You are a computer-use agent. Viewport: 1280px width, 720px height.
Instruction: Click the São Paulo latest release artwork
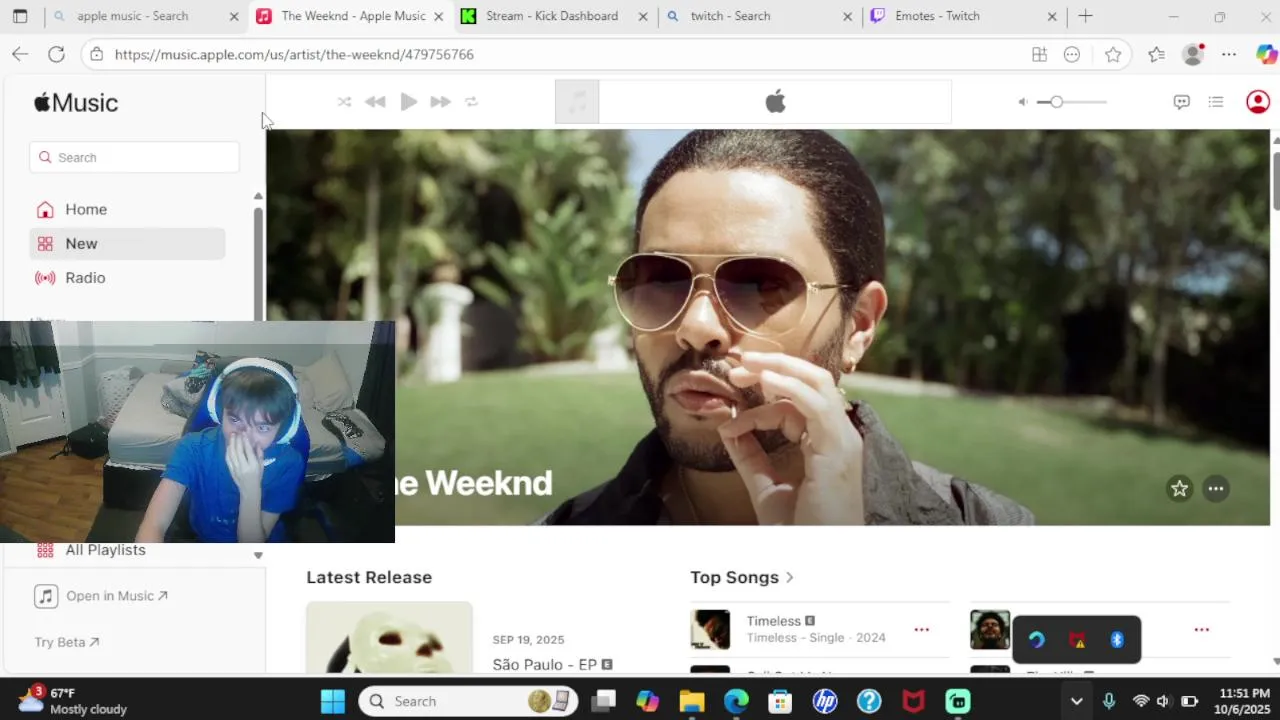(389, 637)
